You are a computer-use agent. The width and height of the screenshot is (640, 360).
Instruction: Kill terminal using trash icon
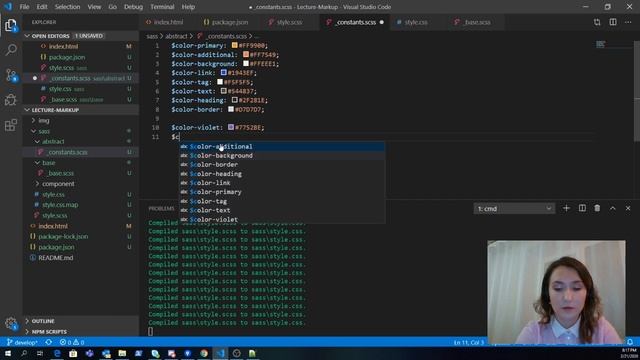597,208
